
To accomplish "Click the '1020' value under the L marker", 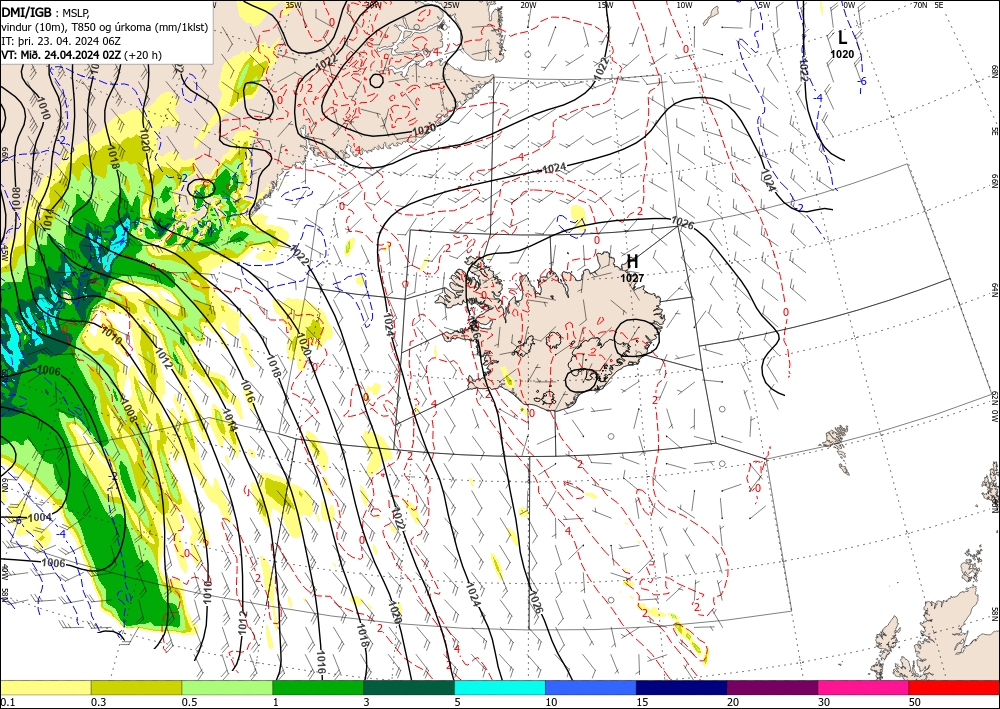I will coord(842,55).
